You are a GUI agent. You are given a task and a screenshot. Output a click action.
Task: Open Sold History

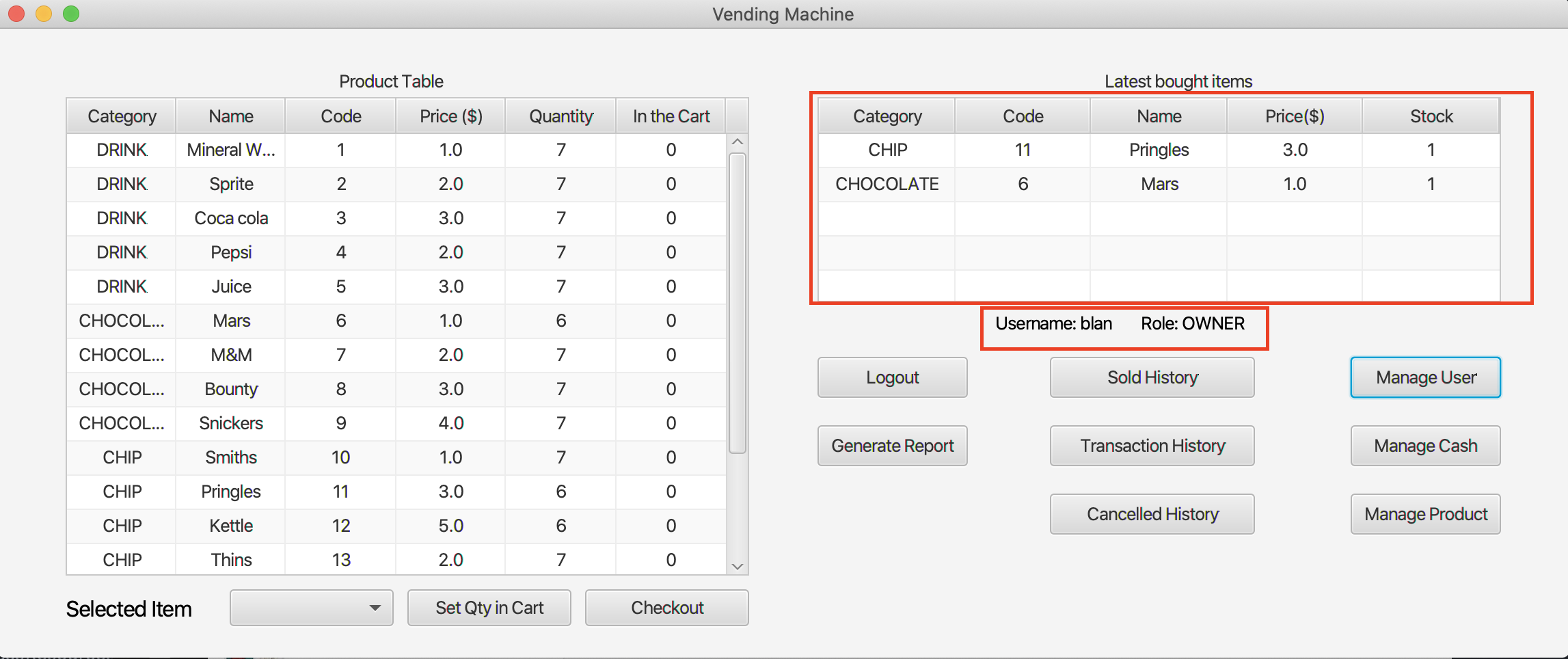(1152, 377)
